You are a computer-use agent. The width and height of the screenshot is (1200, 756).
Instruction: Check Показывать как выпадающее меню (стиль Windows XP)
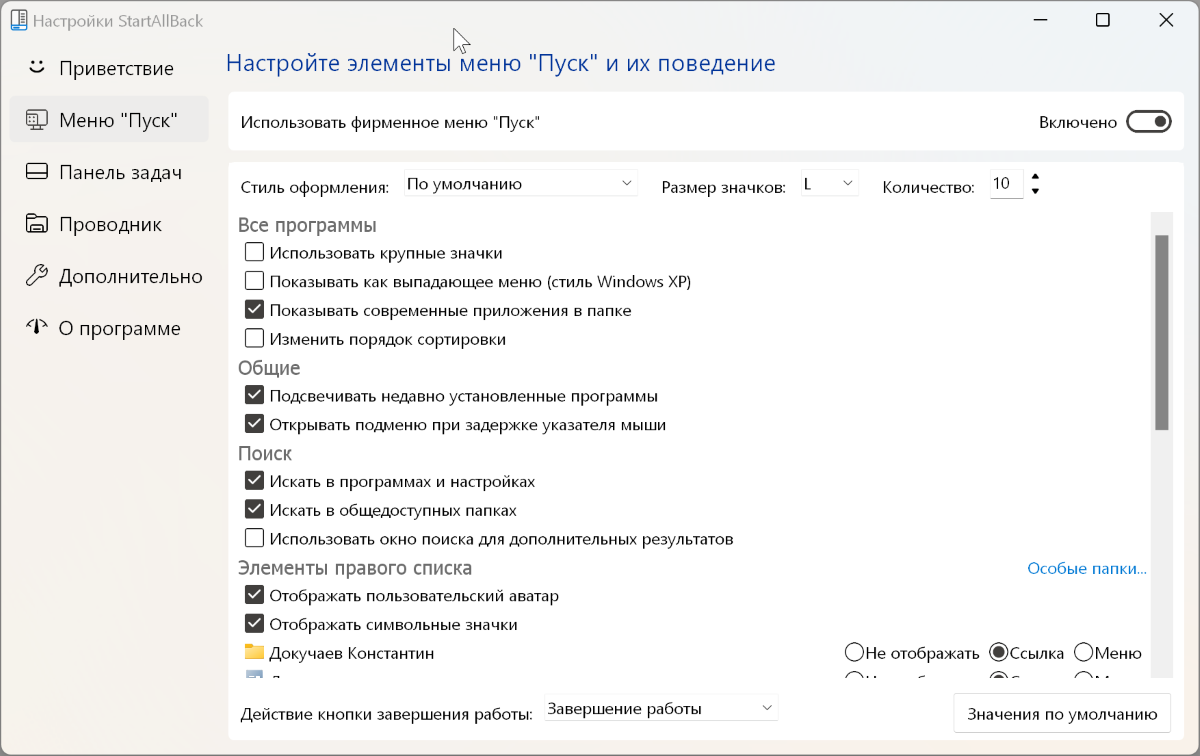(x=254, y=281)
